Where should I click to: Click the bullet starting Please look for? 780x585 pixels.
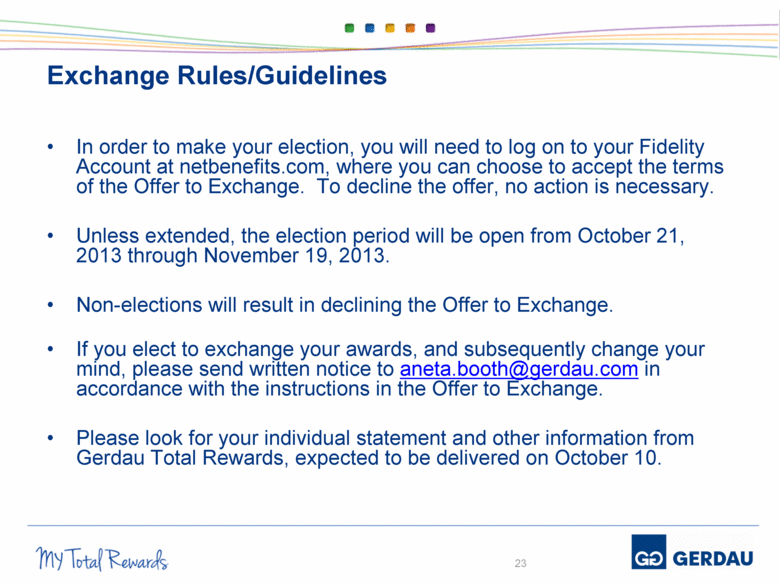coord(385,448)
